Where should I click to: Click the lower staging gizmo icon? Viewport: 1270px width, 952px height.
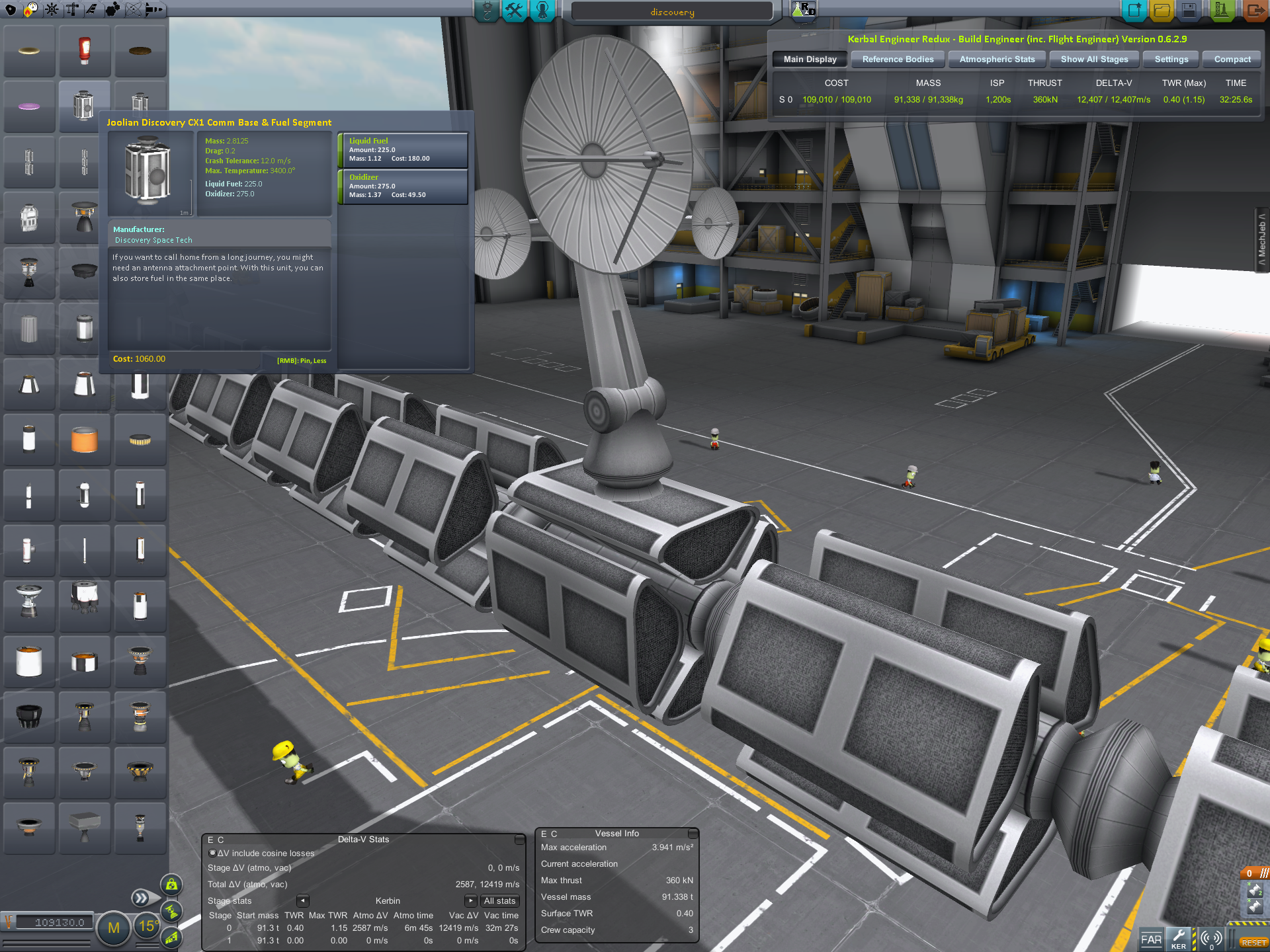1255,907
